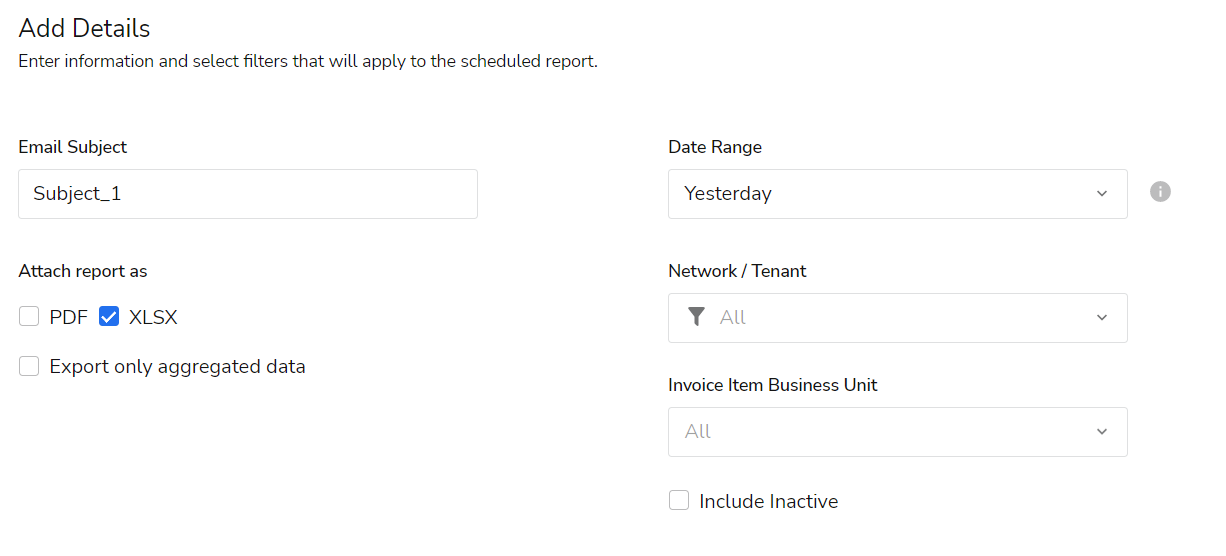The image size is (1226, 556).
Task: Enable the Include Inactive checkbox
Action: click(x=679, y=501)
